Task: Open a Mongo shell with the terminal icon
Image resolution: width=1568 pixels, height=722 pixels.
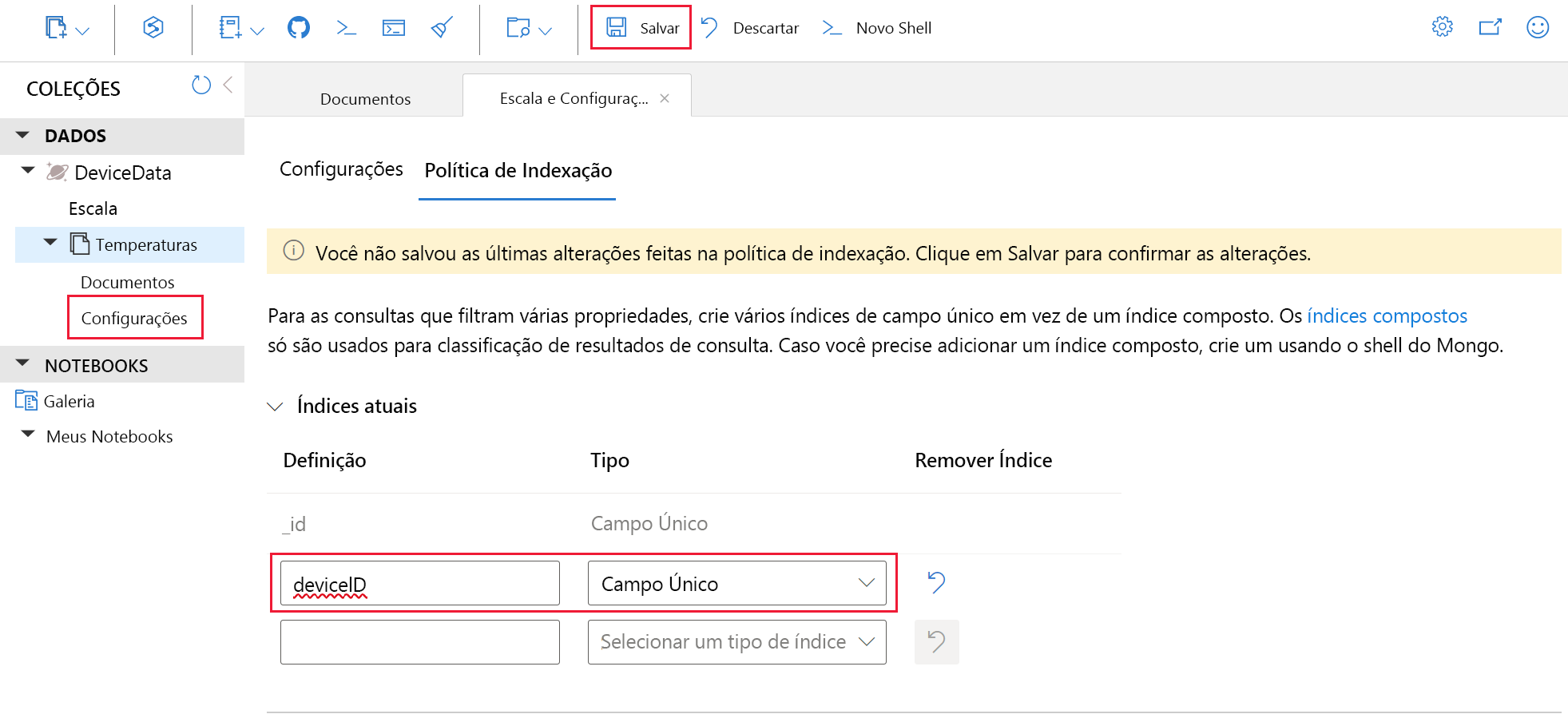Action: click(346, 26)
